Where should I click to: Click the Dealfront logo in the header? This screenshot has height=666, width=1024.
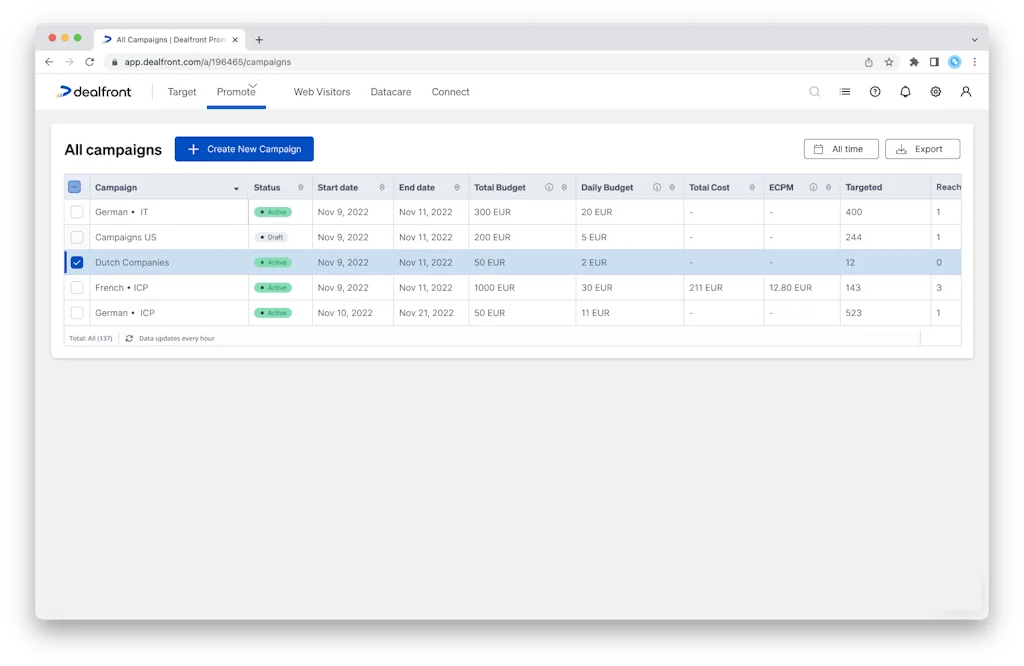99,91
